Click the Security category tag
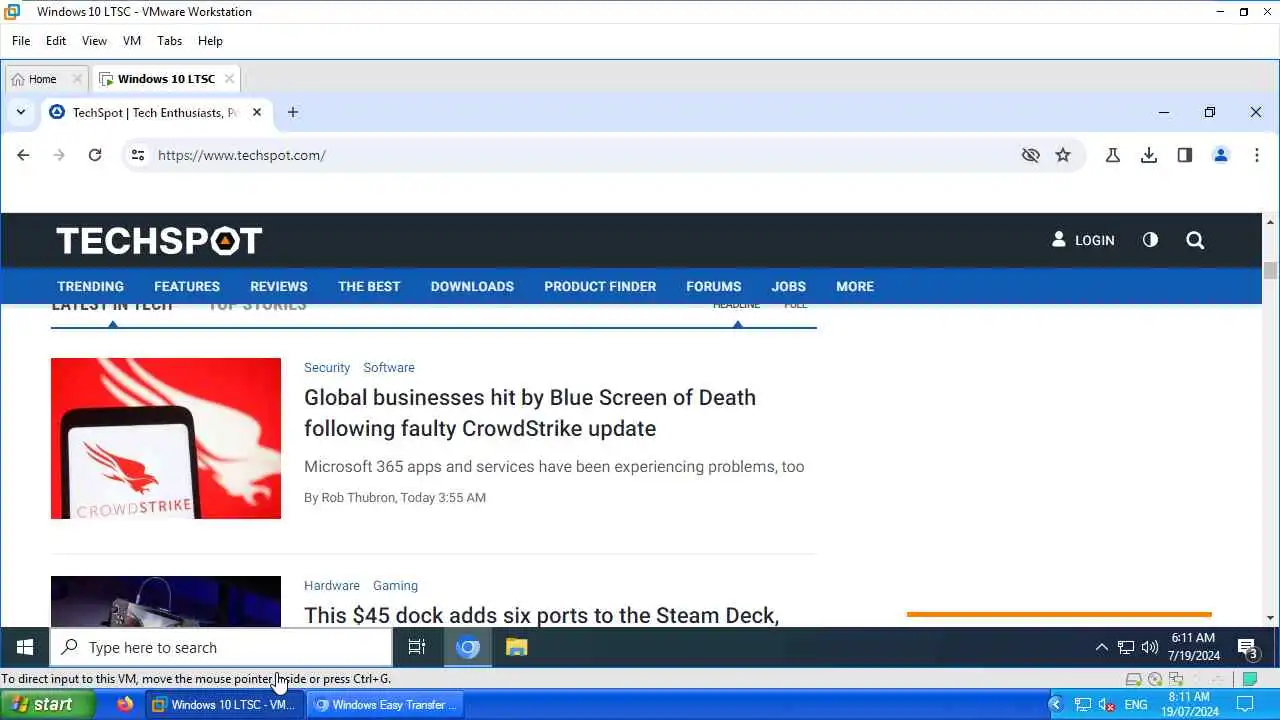The height and width of the screenshot is (720, 1280). 327,368
